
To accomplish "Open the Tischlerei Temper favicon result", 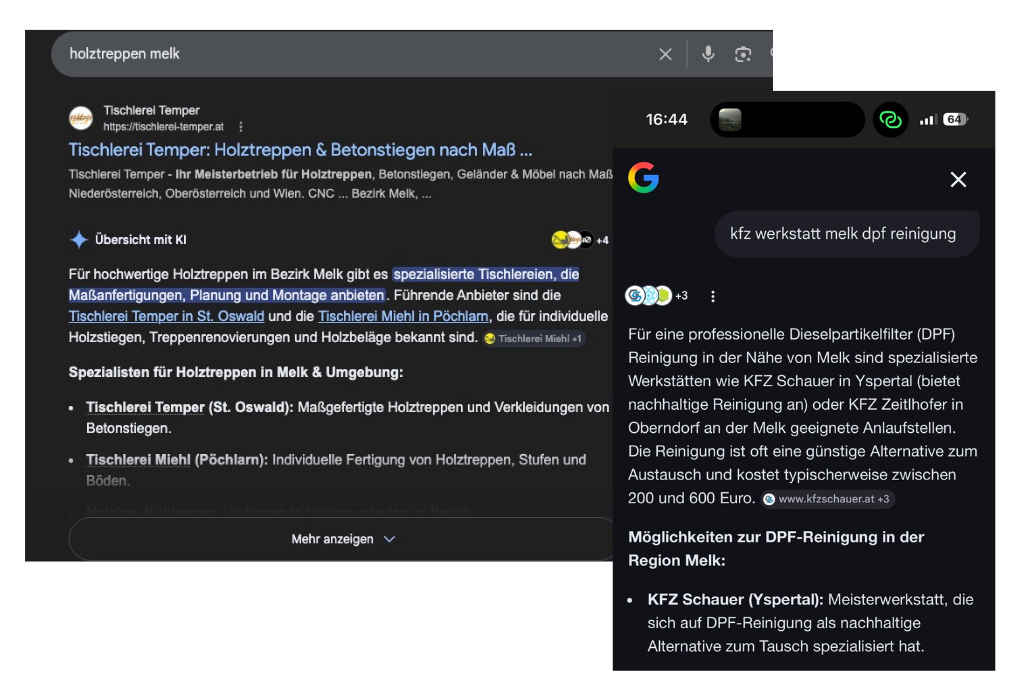I will (x=81, y=118).
